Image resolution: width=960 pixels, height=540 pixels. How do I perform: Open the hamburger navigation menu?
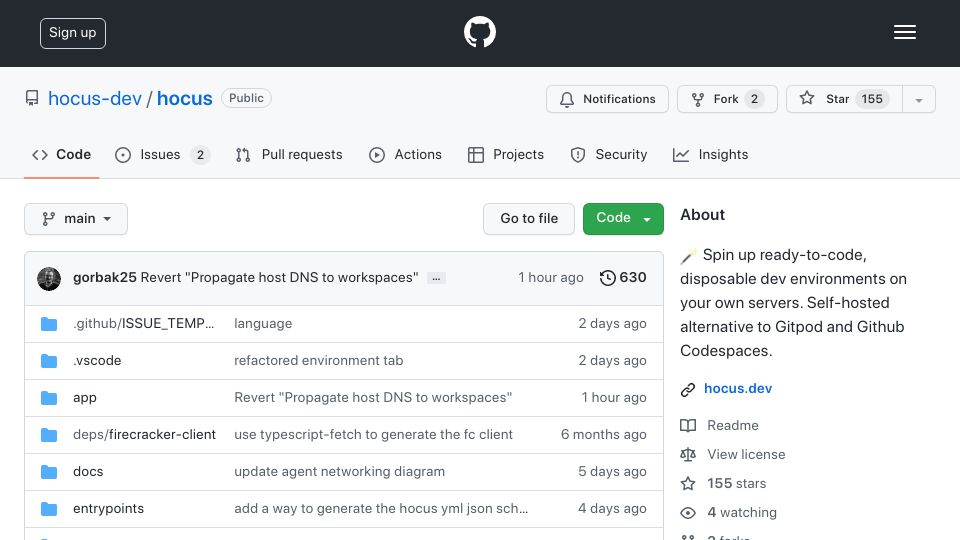click(x=904, y=32)
